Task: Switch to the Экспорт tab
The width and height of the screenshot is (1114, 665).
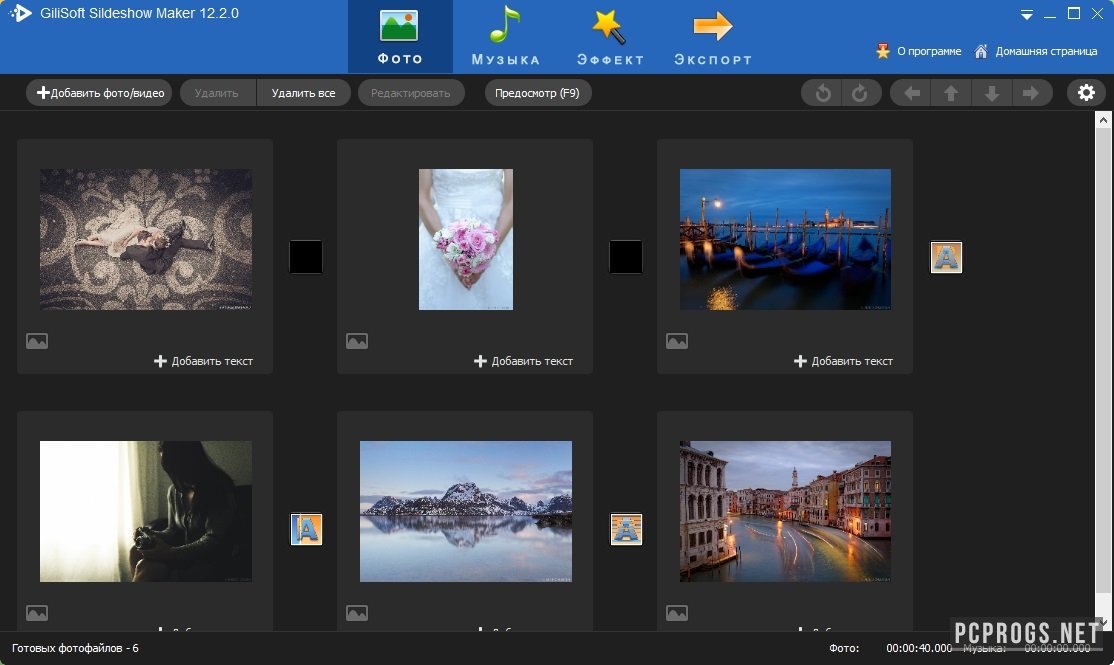Action: pyautogui.click(x=712, y=36)
